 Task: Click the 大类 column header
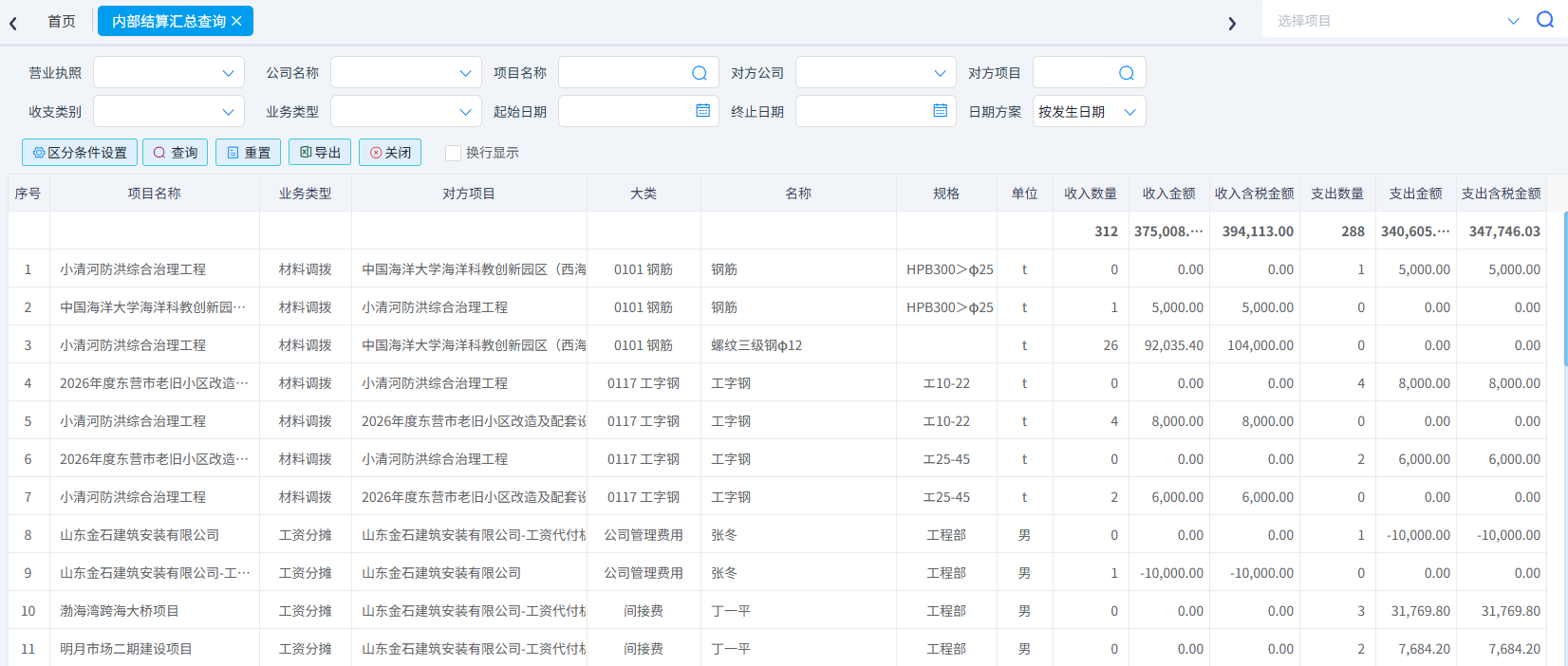644,194
